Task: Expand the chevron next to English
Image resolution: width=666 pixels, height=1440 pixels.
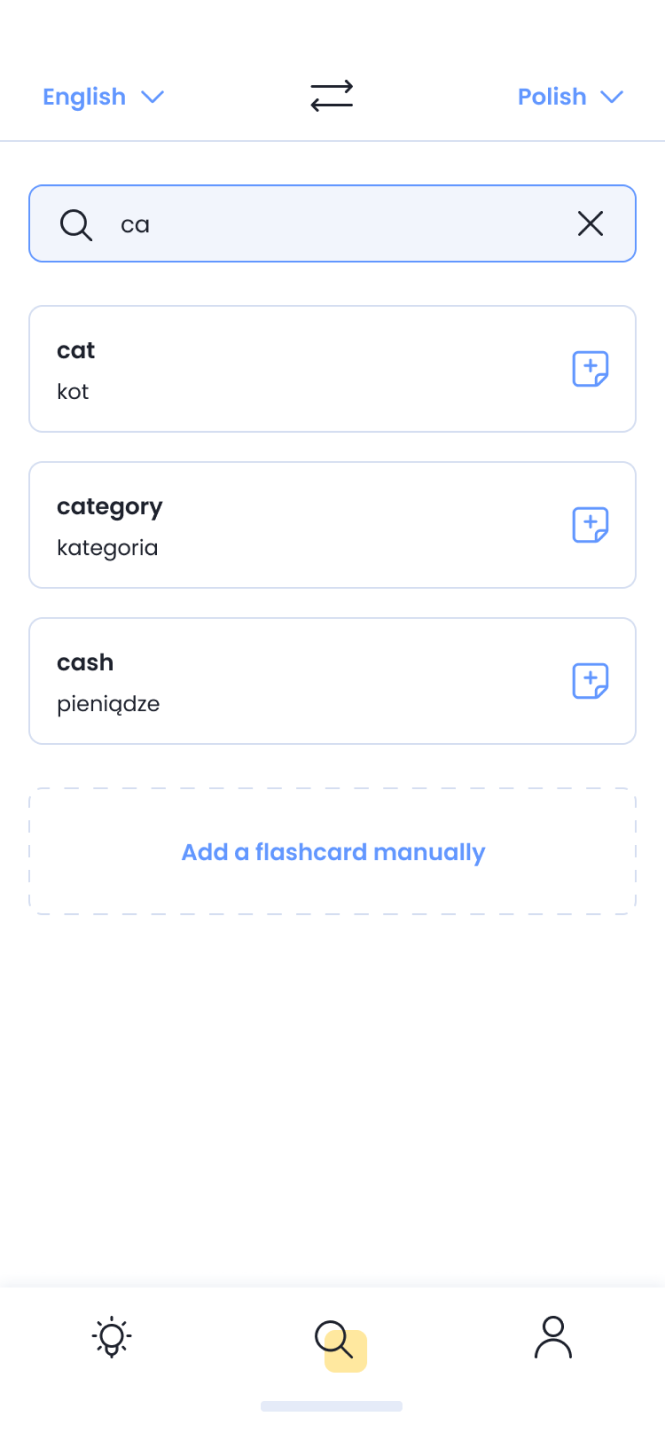Action: coord(153,97)
